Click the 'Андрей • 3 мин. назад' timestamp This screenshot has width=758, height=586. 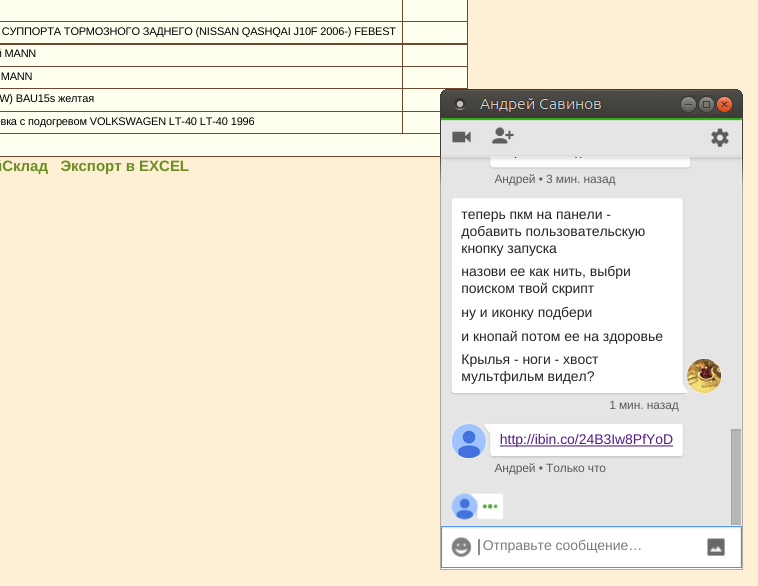coord(554,179)
